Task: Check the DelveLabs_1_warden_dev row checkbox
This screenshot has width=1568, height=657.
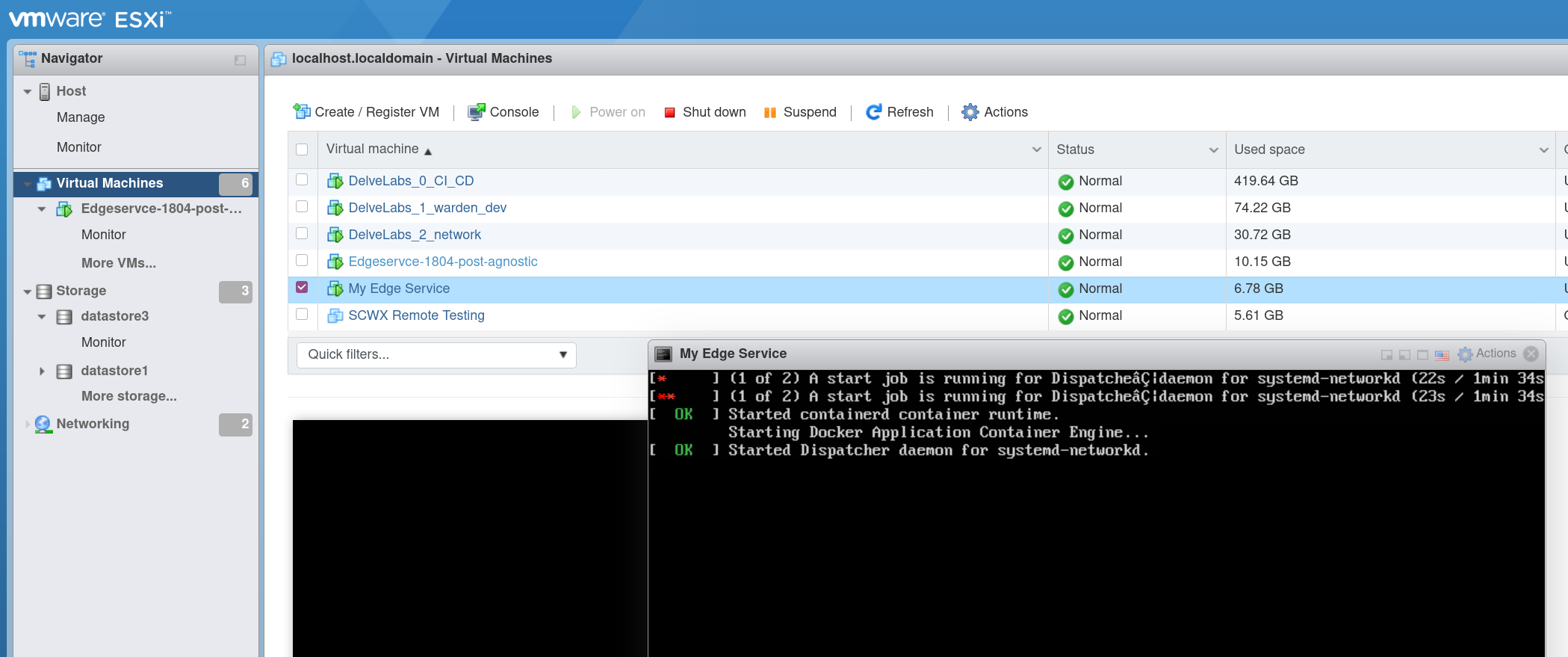Action: click(x=302, y=206)
